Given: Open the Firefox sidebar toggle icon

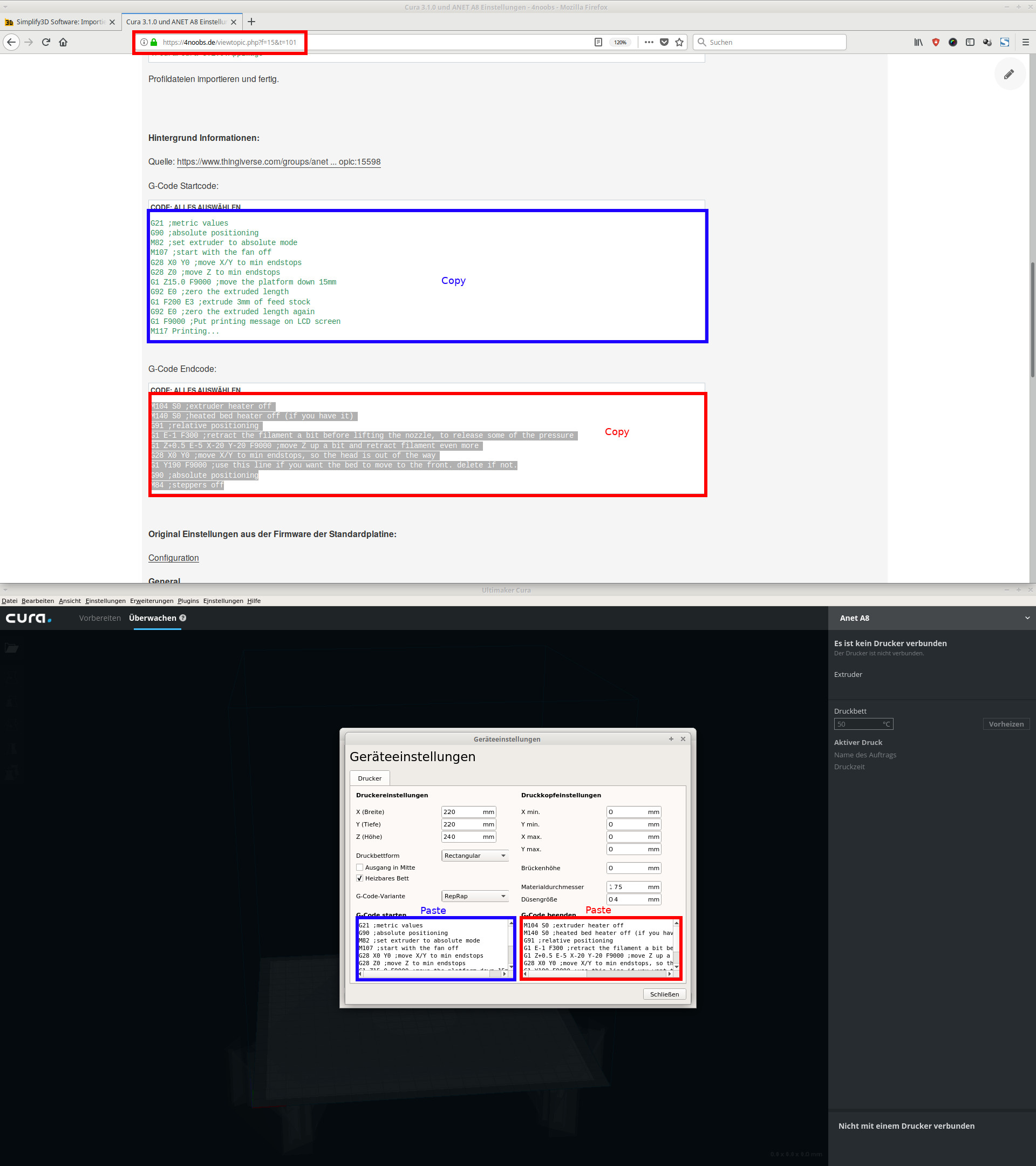Looking at the screenshot, I should coord(970,42).
